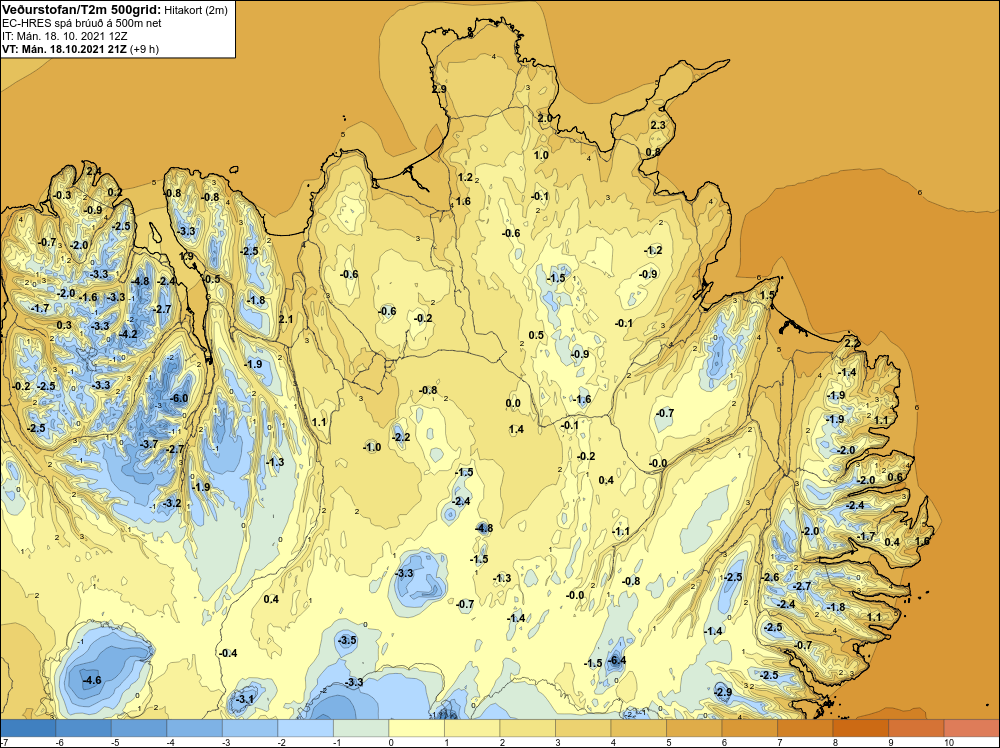Click the '-7' legend scale label
The height and width of the screenshot is (748, 1000).
pyautogui.click(x=4, y=742)
